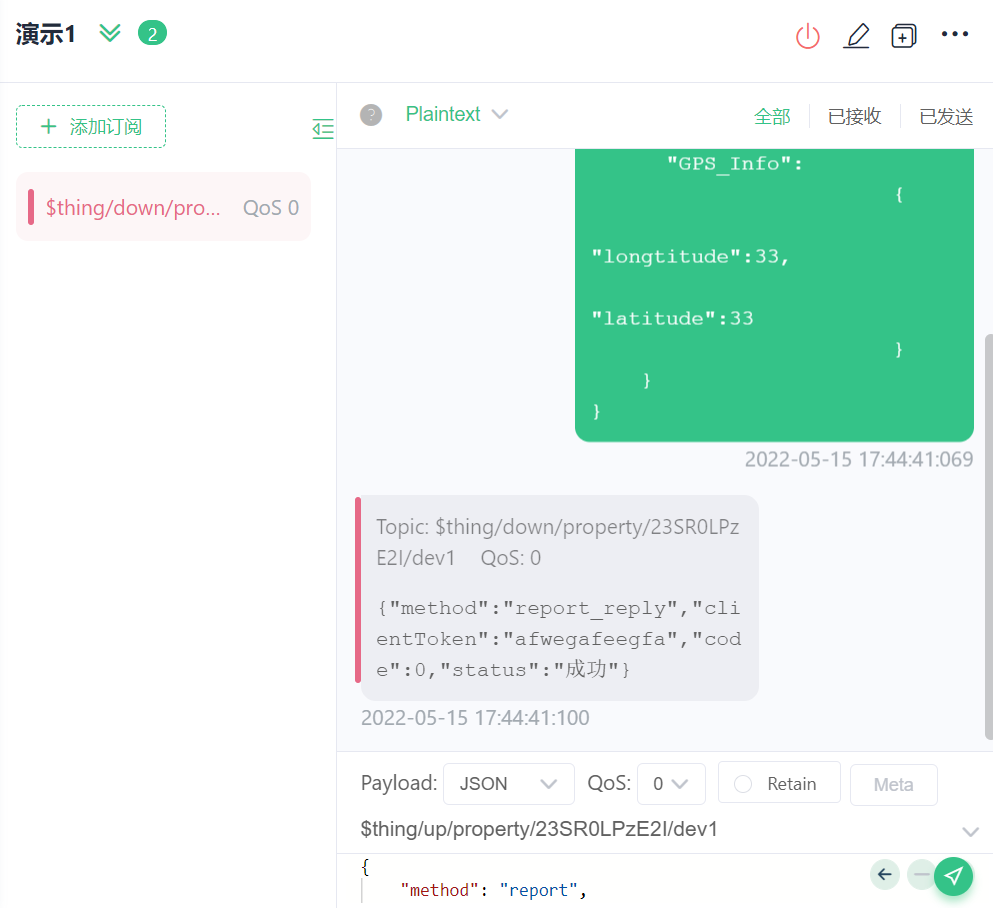Switch to the 已接收 messages tab
The height and width of the screenshot is (908, 993).
click(854, 116)
